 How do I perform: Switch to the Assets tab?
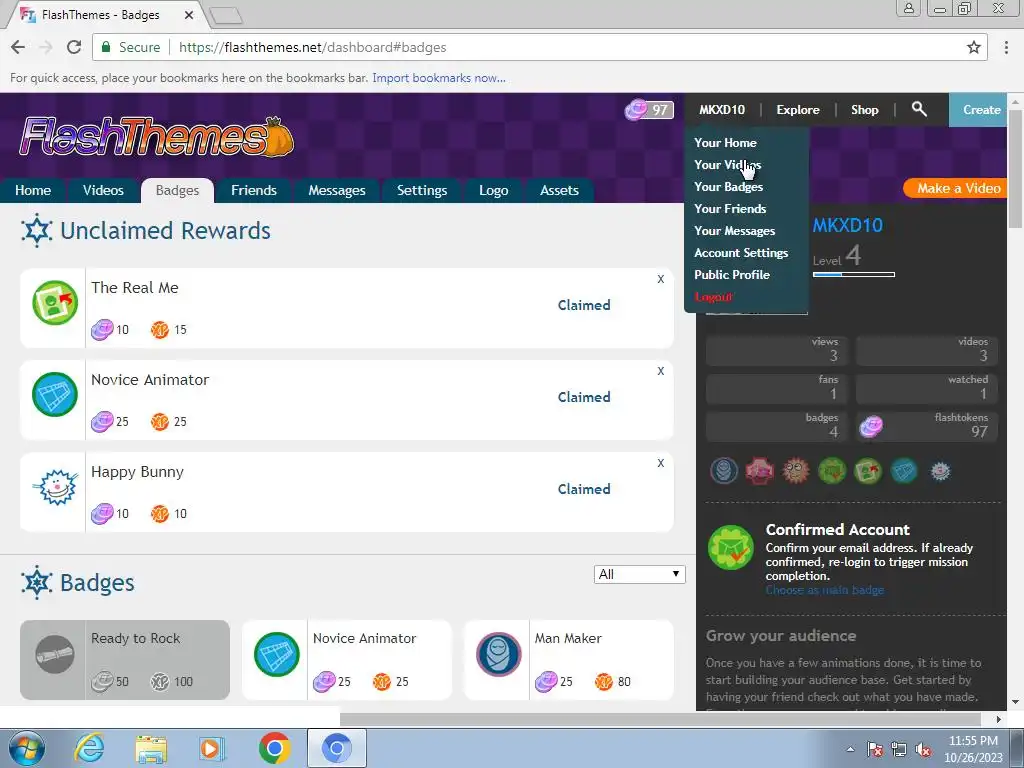559,190
